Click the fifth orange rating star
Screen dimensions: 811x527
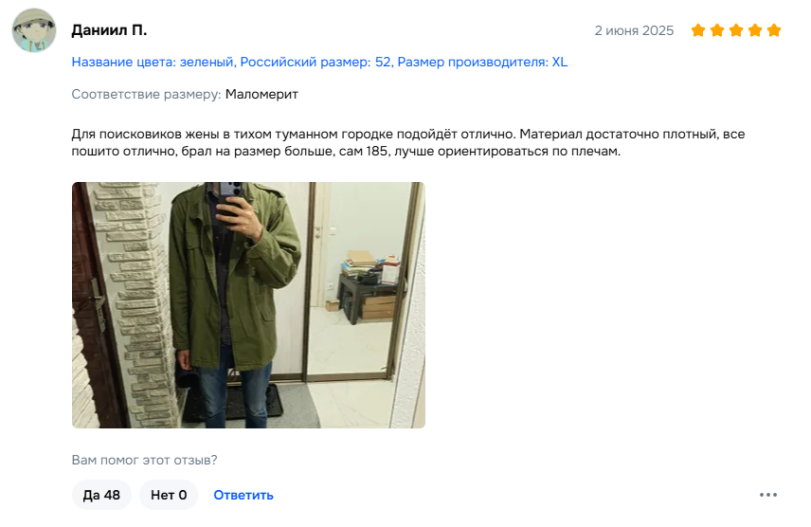pos(774,31)
